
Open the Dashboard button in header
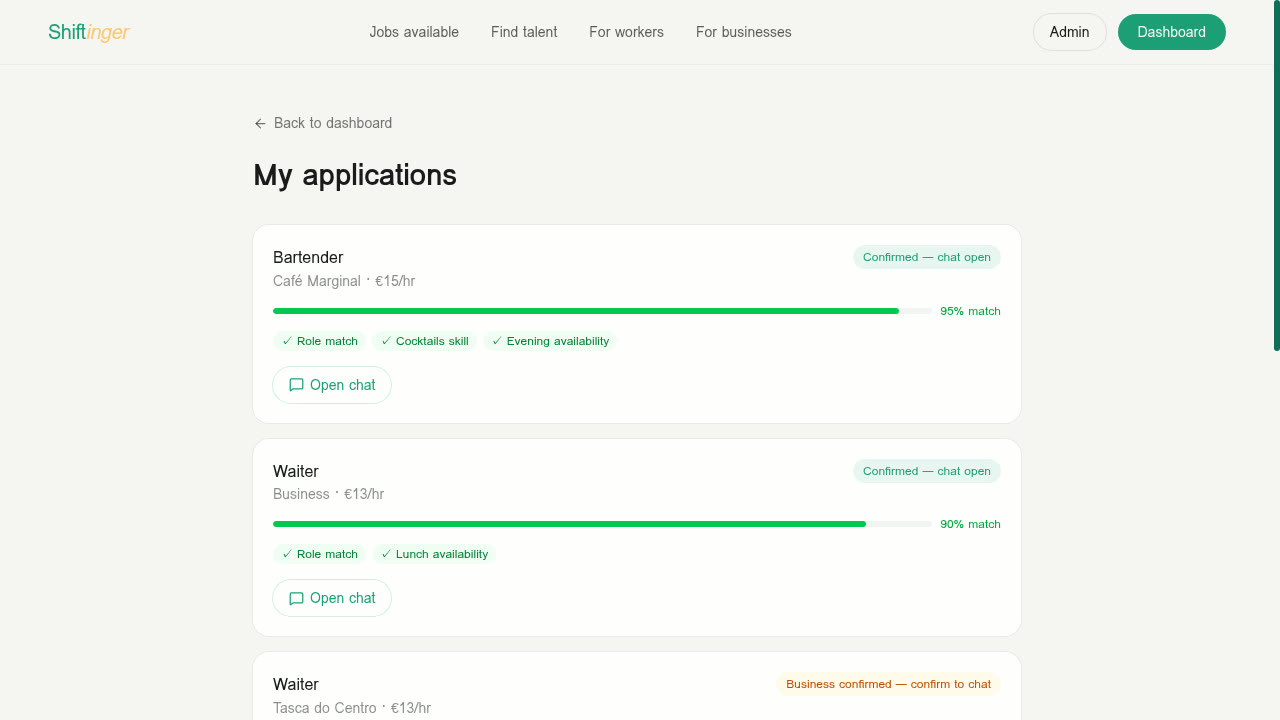pyautogui.click(x=1171, y=32)
